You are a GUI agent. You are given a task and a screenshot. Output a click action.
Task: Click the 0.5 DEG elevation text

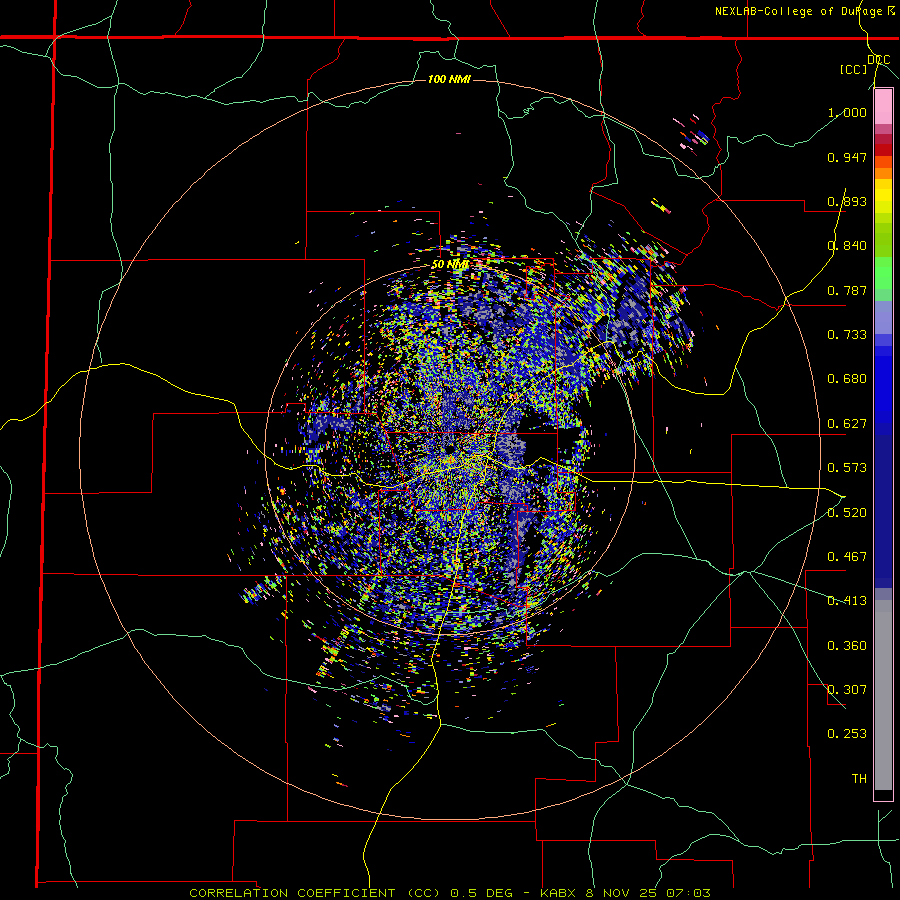point(479,893)
